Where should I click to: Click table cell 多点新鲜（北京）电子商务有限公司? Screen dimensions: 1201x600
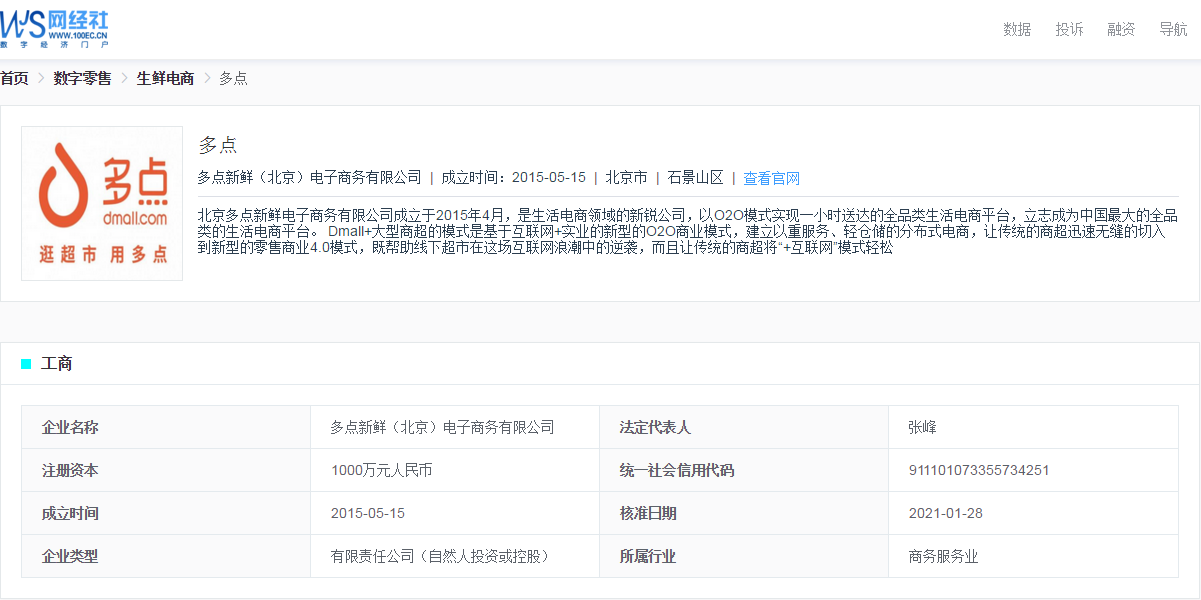(x=455, y=427)
